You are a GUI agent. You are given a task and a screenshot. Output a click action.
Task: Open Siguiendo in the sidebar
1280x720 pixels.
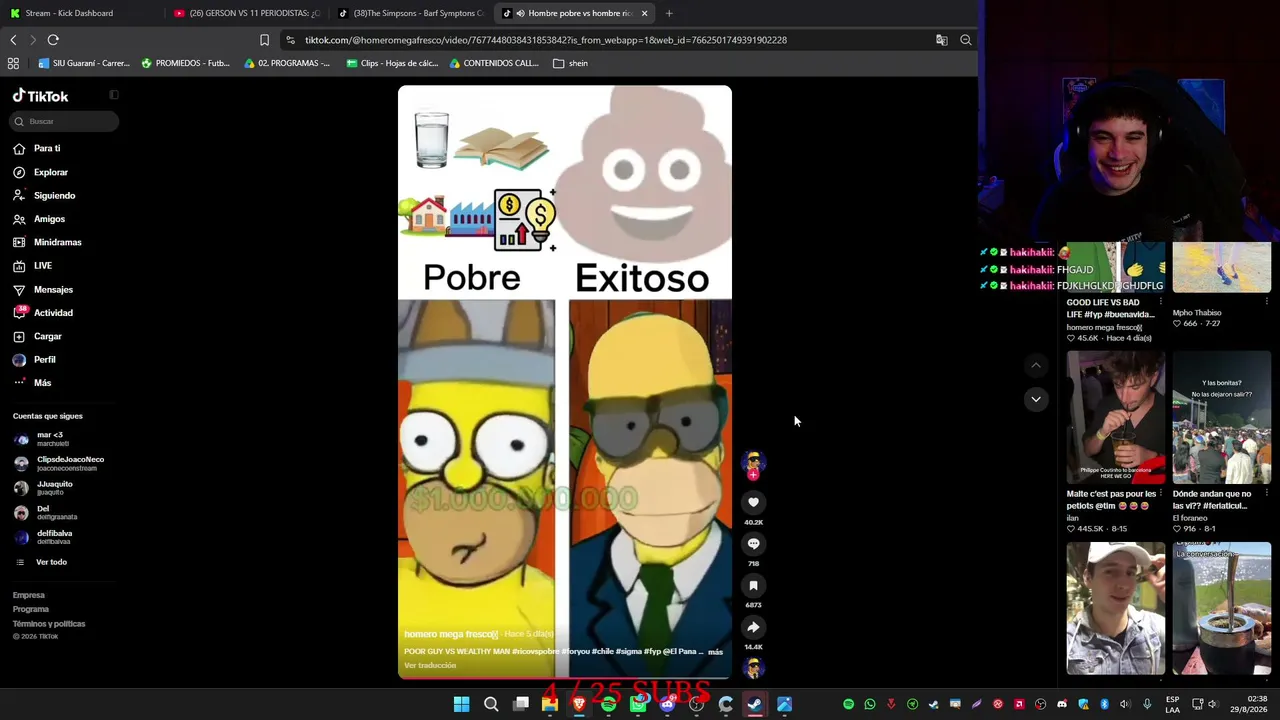44,196
